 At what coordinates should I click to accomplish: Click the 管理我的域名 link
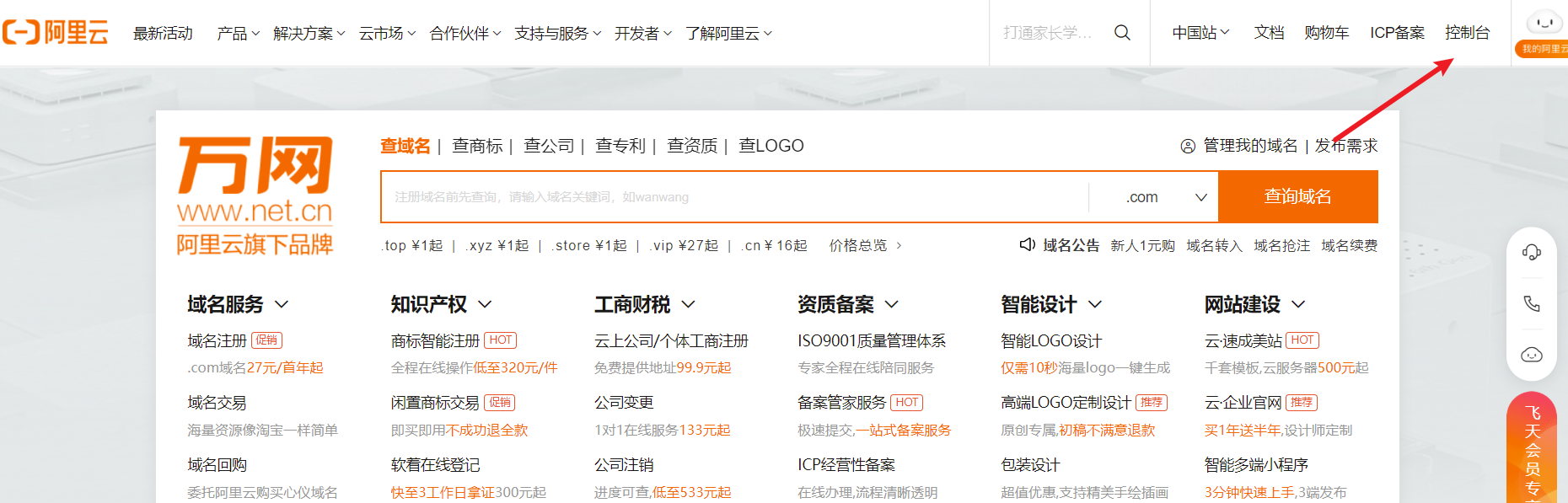[x=1250, y=146]
